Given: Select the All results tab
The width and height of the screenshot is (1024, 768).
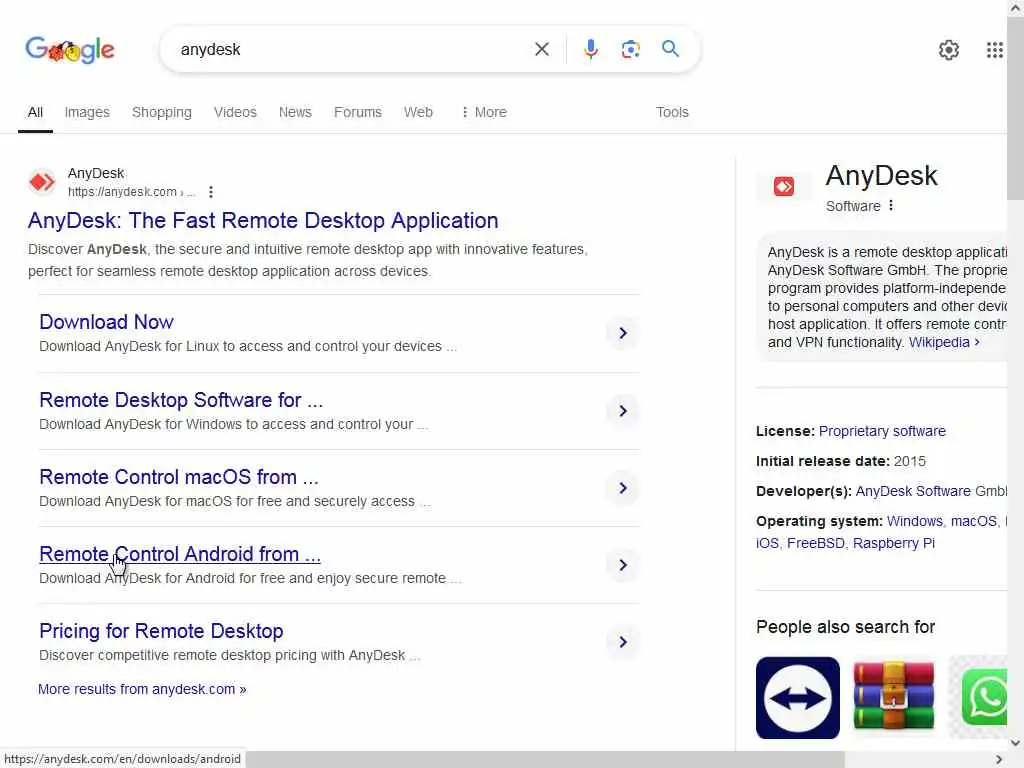Looking at the screenshot, I should coord(35,112).
